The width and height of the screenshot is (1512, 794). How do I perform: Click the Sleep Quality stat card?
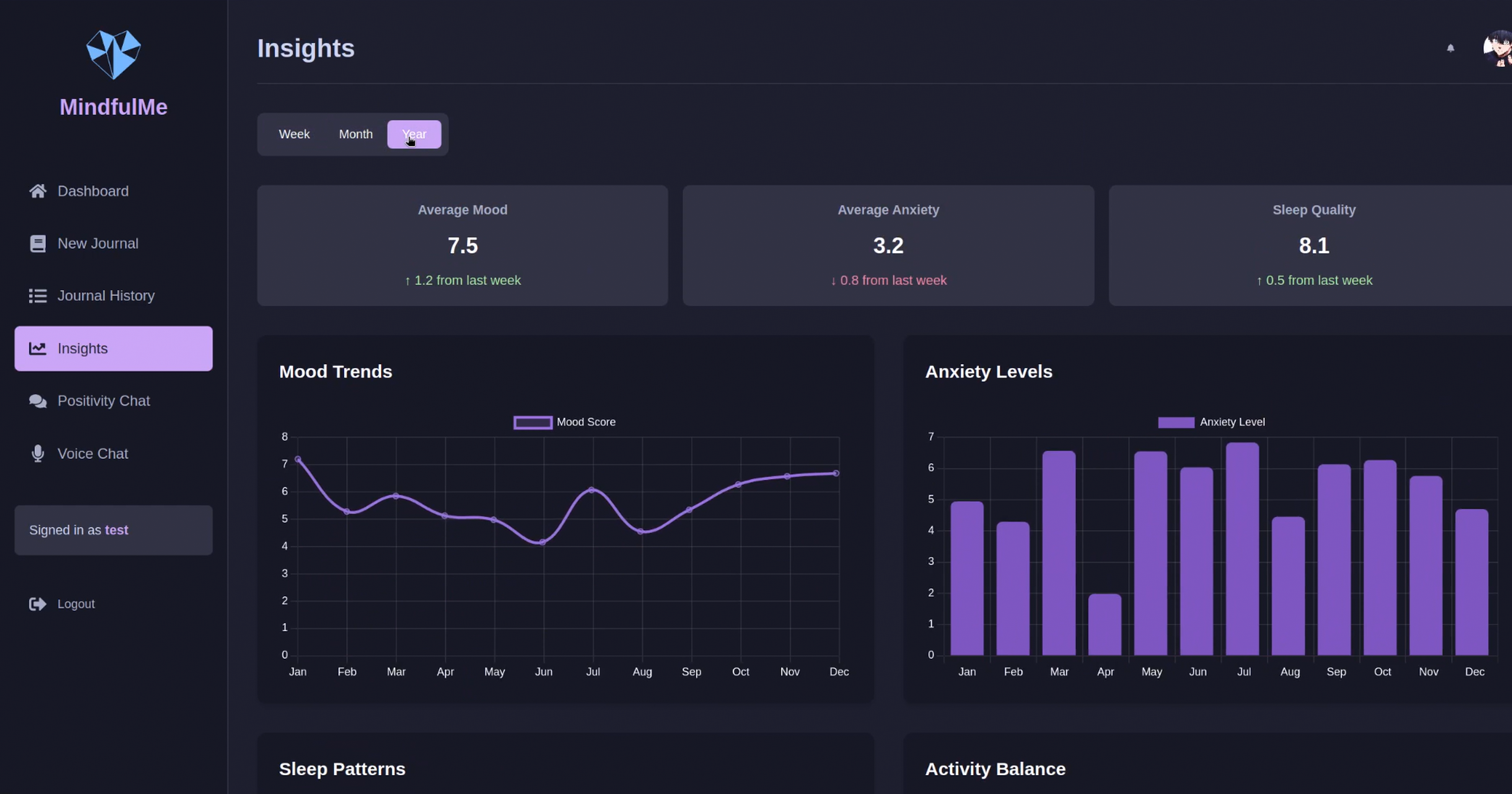tap(1314, 245)
